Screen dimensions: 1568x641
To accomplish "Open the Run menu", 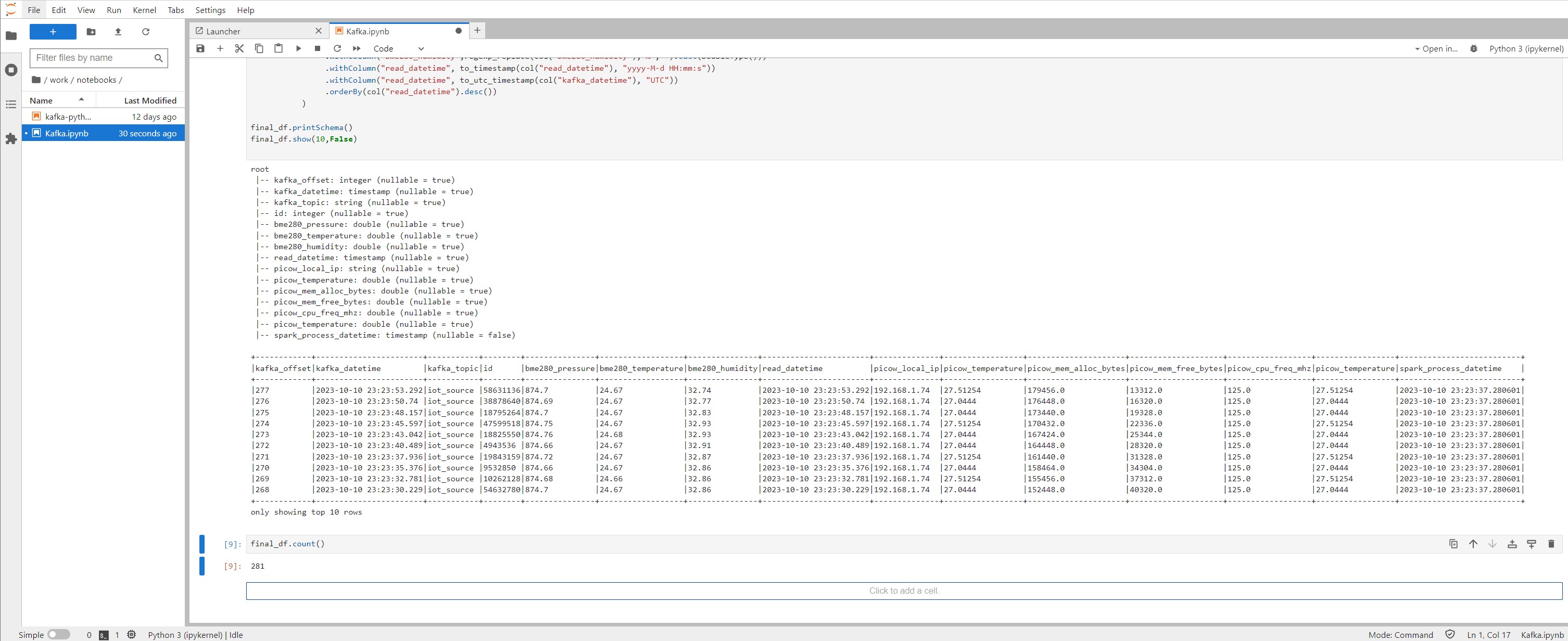I will tap(114, 10).
